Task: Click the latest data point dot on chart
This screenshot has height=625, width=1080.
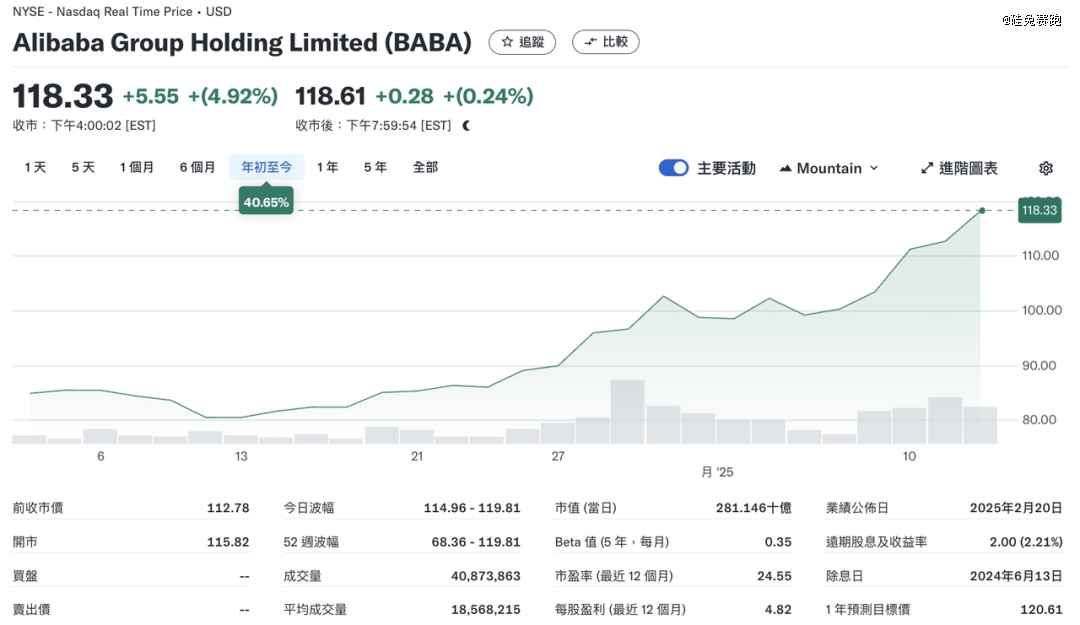Action: 982,210
